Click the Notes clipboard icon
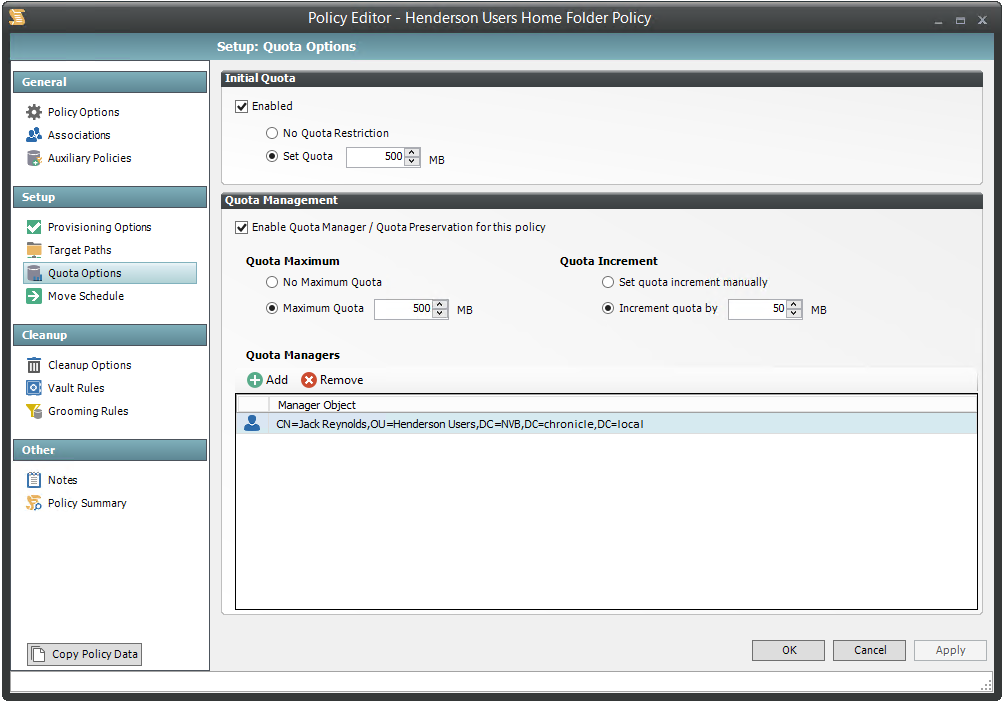This screenshot has height=702, width=1004. click(x=34, y=480)
